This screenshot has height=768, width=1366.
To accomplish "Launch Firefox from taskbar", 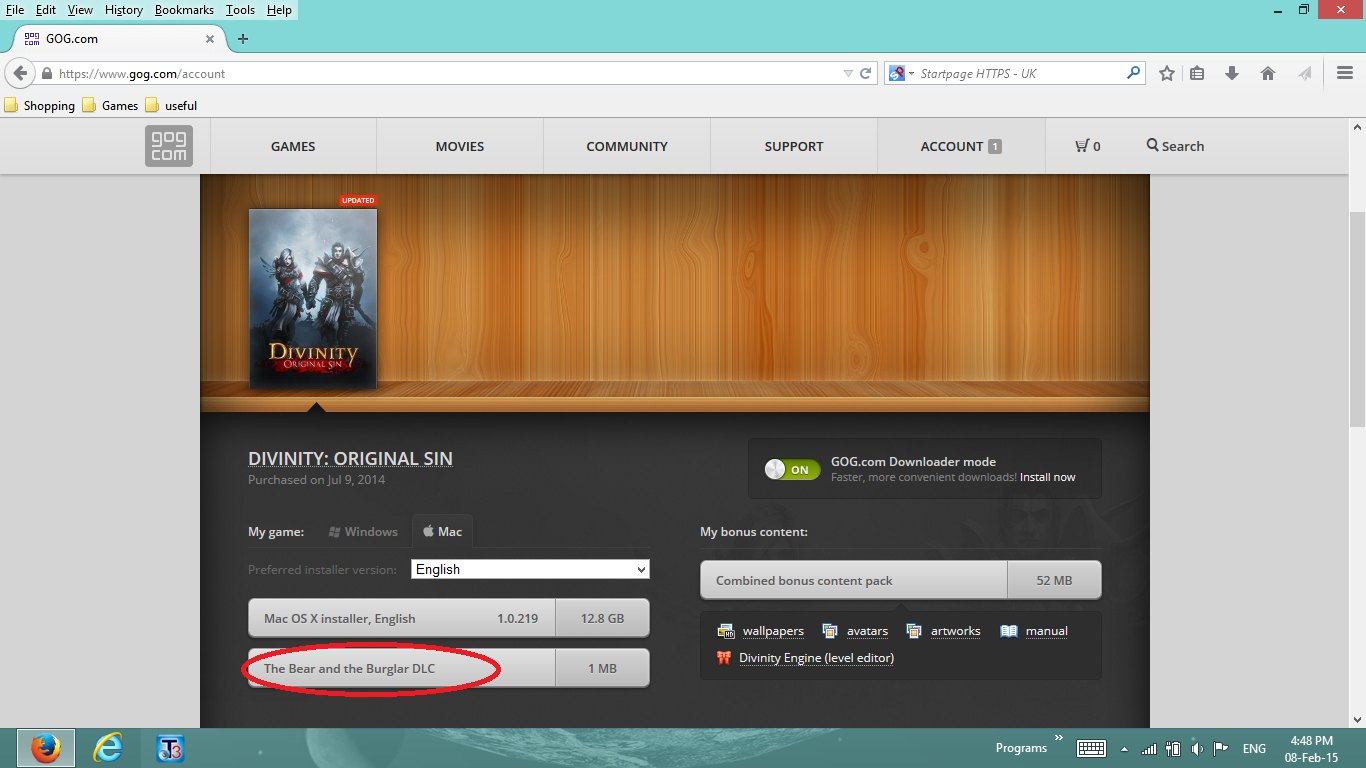I will pyautogui.click(x=45, y=748).
